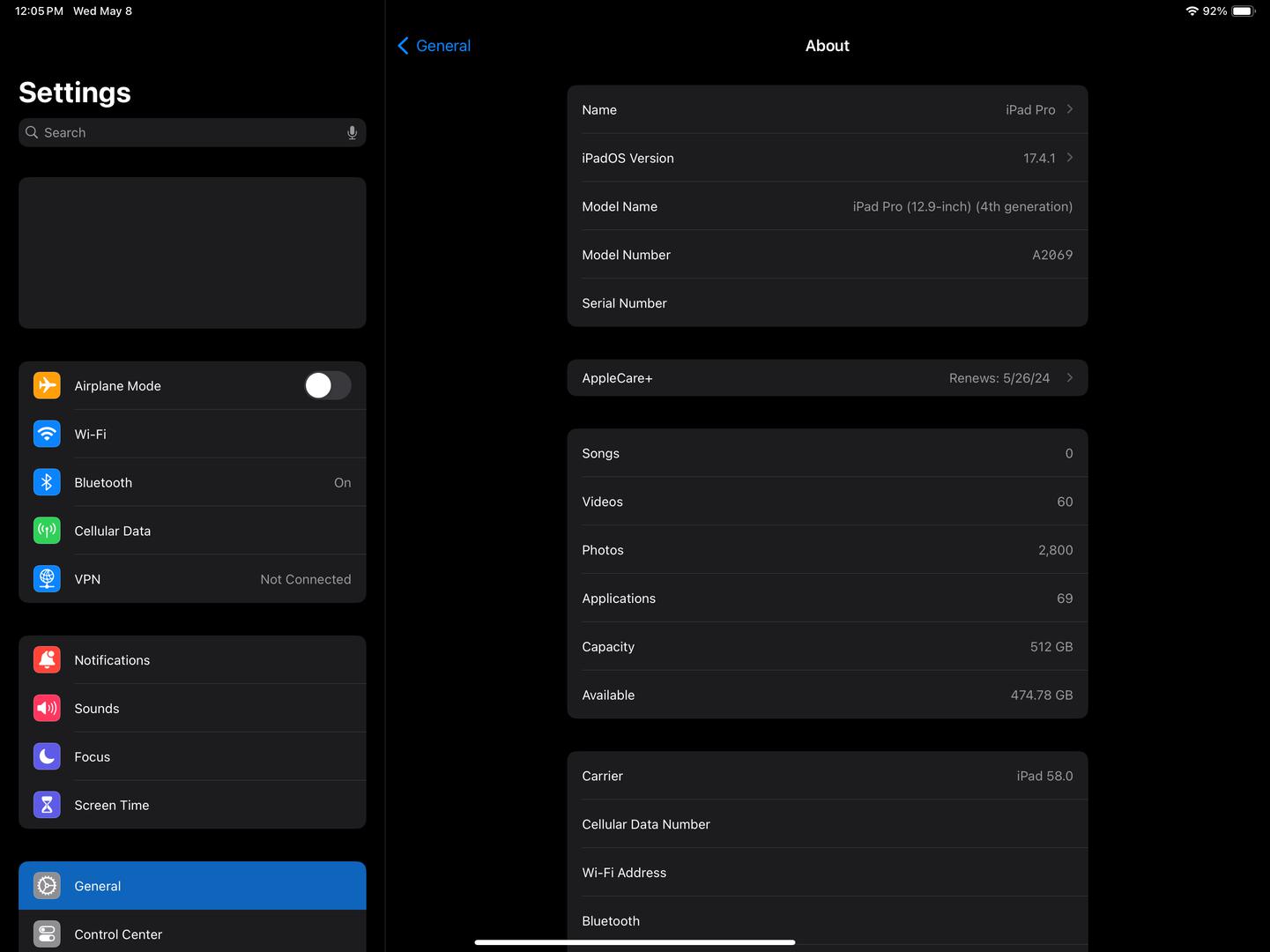Tap the iPad Pro name value
Screen dimensions: 1270x952
tap(1030, 109)
